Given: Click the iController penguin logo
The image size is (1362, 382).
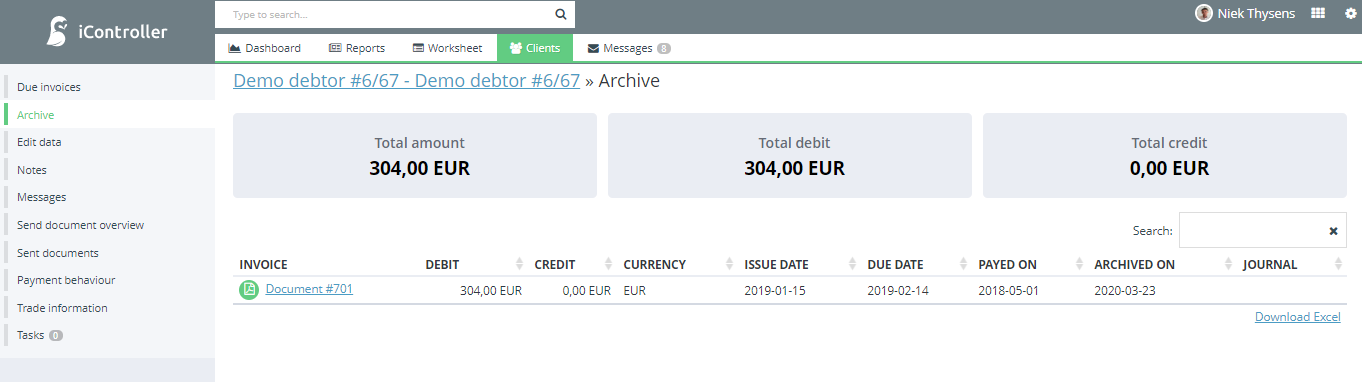Looking at the screenshot, I should [x=58, y=32].
